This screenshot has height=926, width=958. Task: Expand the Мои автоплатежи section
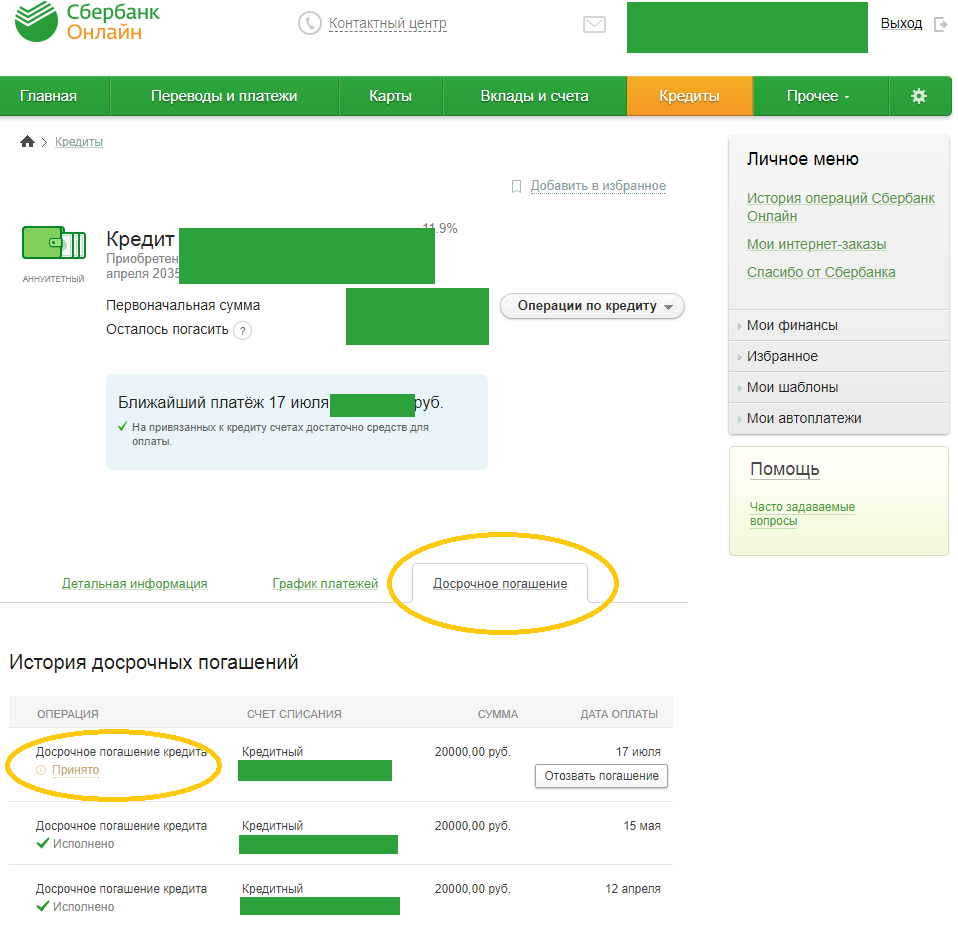coord(803,418)
